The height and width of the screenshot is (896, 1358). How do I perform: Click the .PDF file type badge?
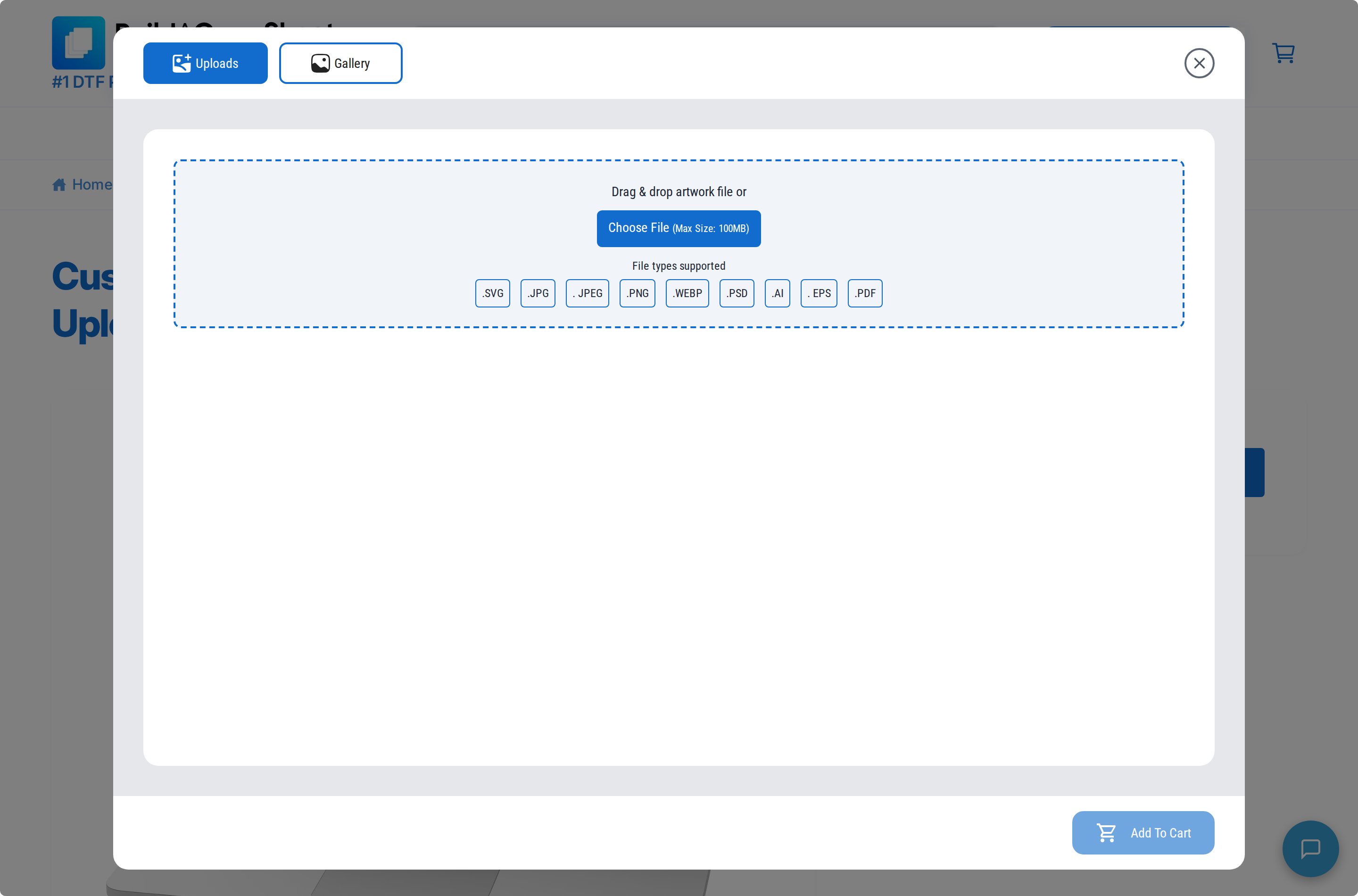click(865, 293)
